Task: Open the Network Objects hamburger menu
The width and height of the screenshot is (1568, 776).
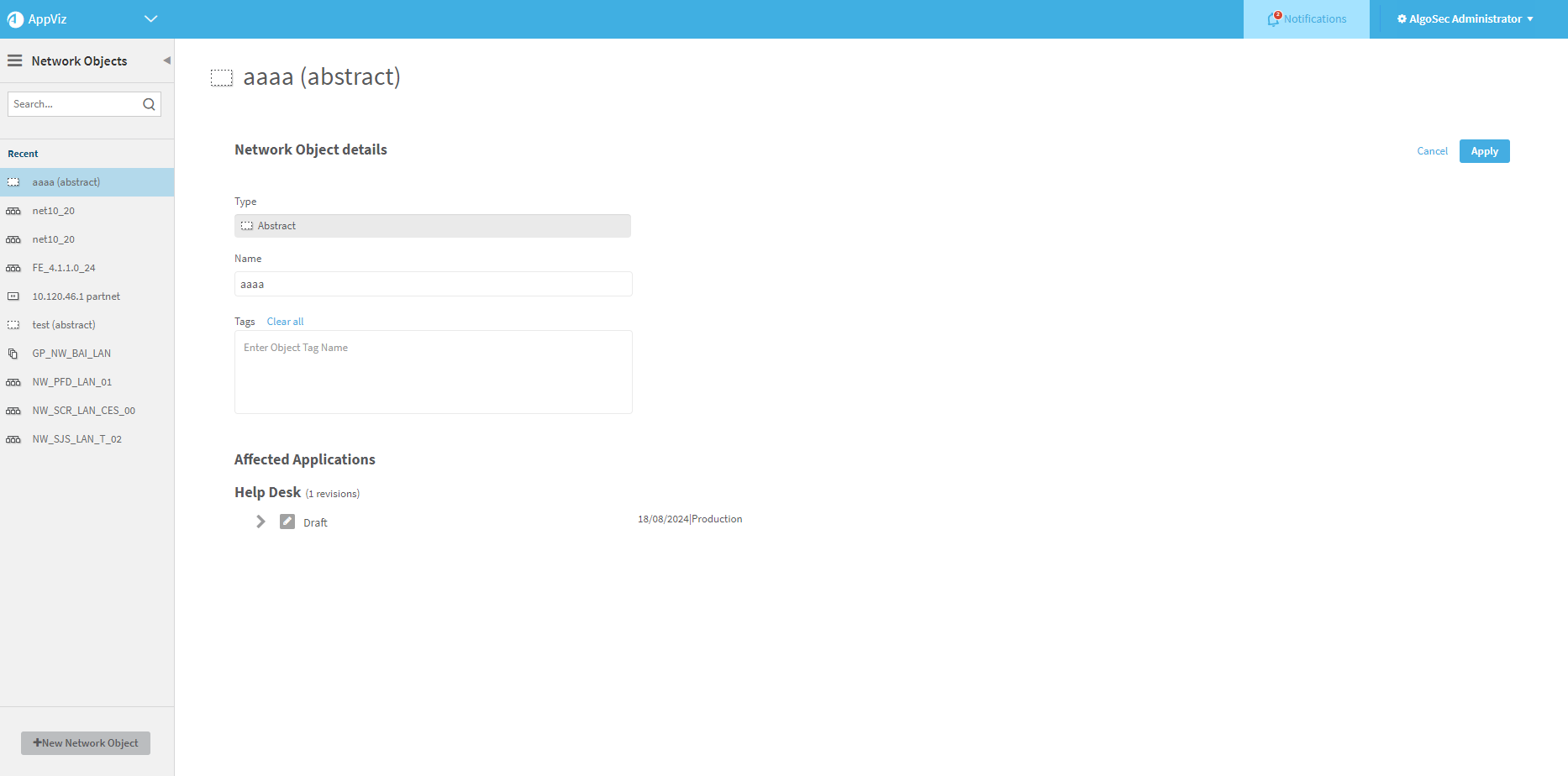Action: 15,60
